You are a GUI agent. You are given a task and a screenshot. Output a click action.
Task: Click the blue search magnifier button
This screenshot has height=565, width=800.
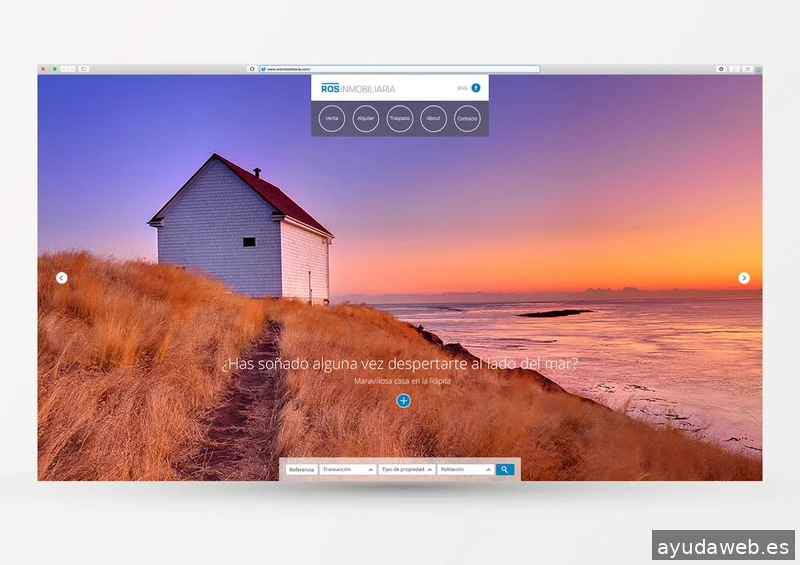click(505, 469)
